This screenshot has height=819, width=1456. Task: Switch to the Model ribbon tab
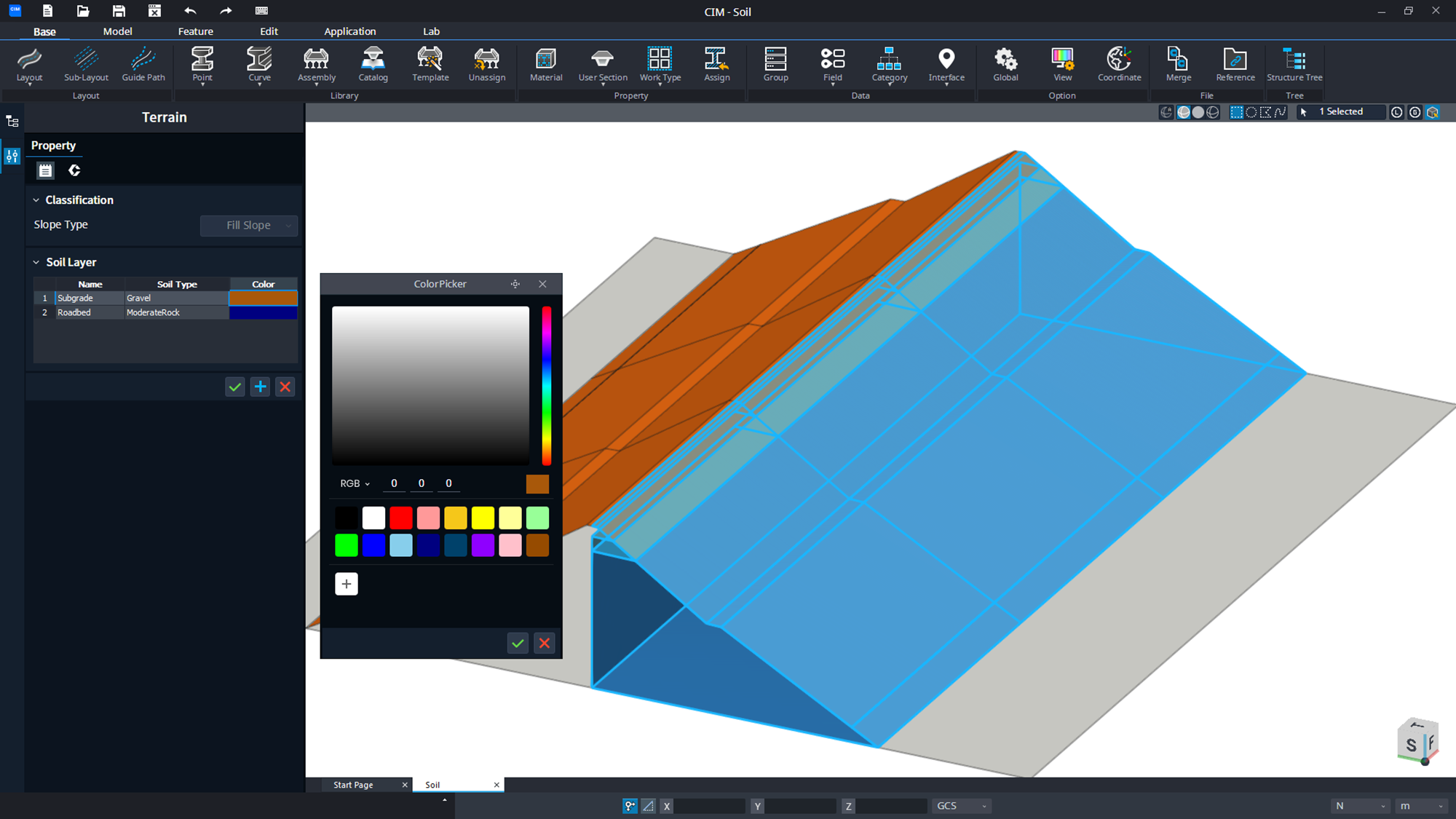[117, 31]
